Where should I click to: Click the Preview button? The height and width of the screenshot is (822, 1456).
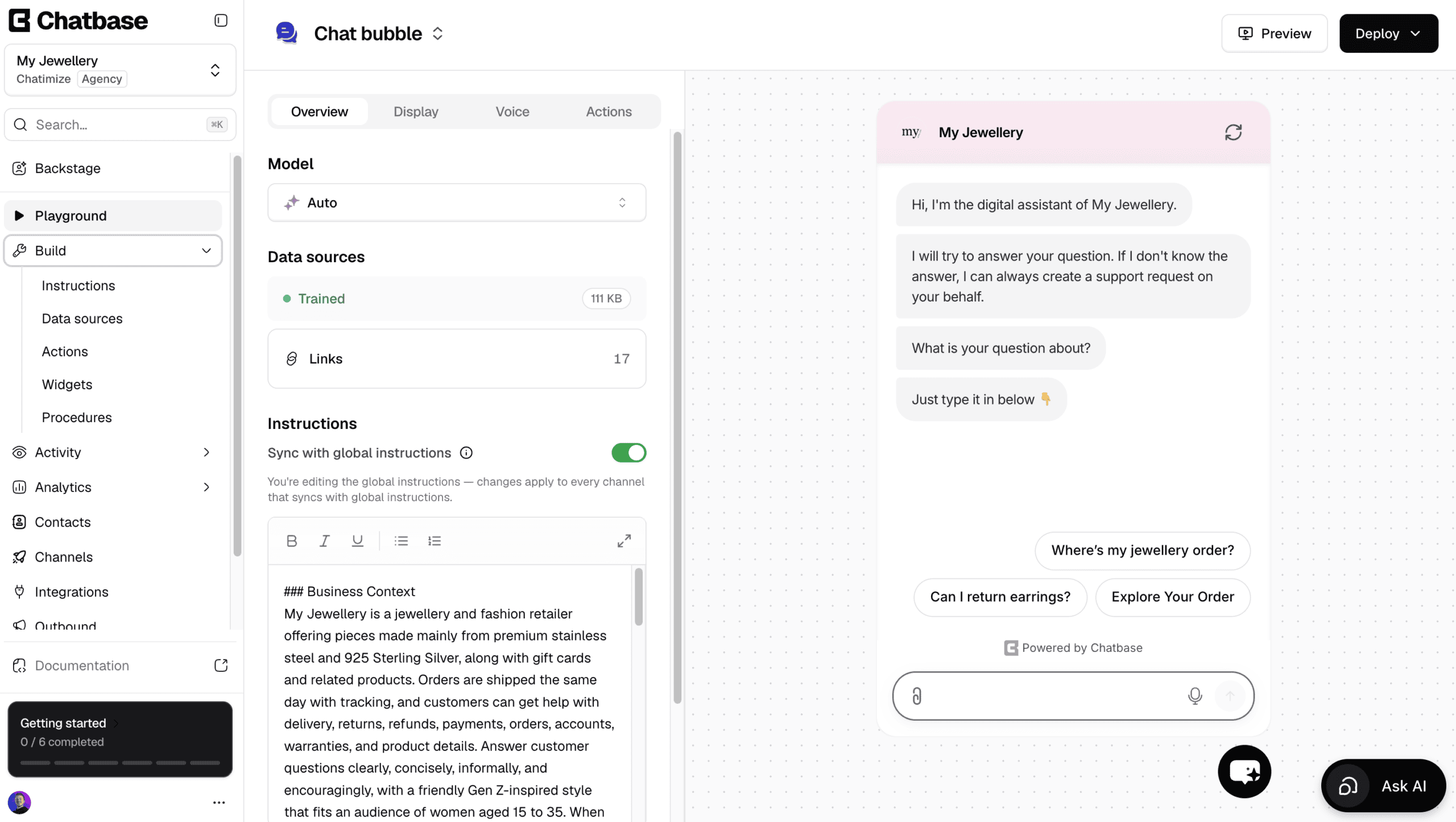click(x=1275, y=34)
